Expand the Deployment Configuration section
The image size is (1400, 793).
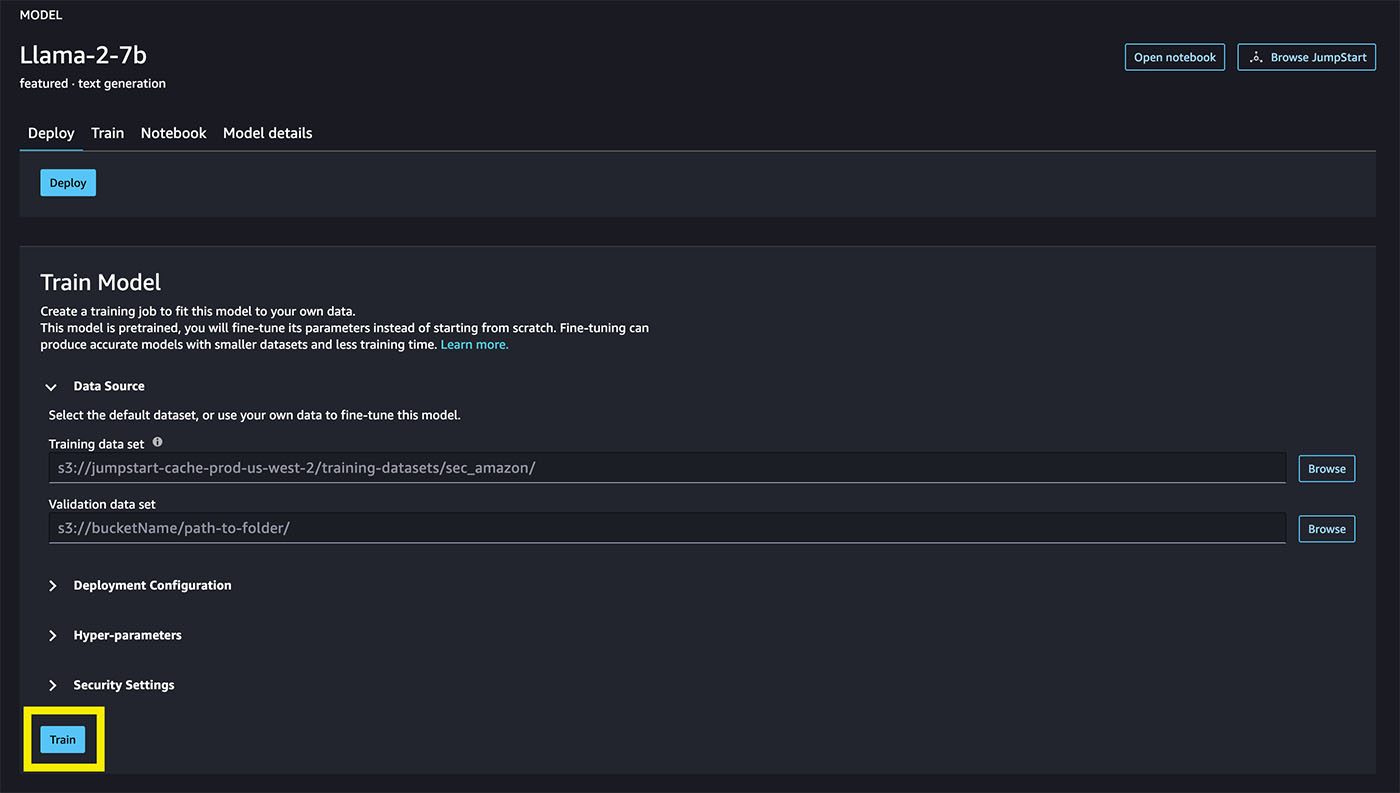tap(140, 586)
